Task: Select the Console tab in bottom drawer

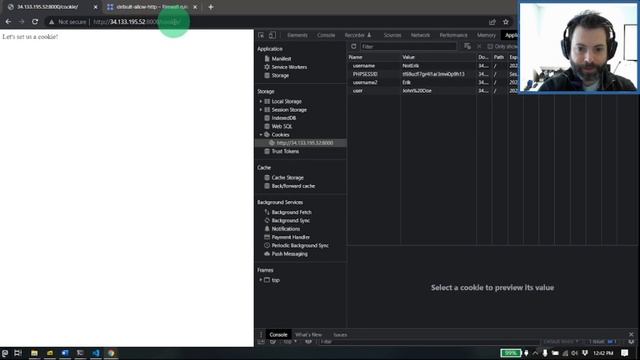Action: pos(278,335)
